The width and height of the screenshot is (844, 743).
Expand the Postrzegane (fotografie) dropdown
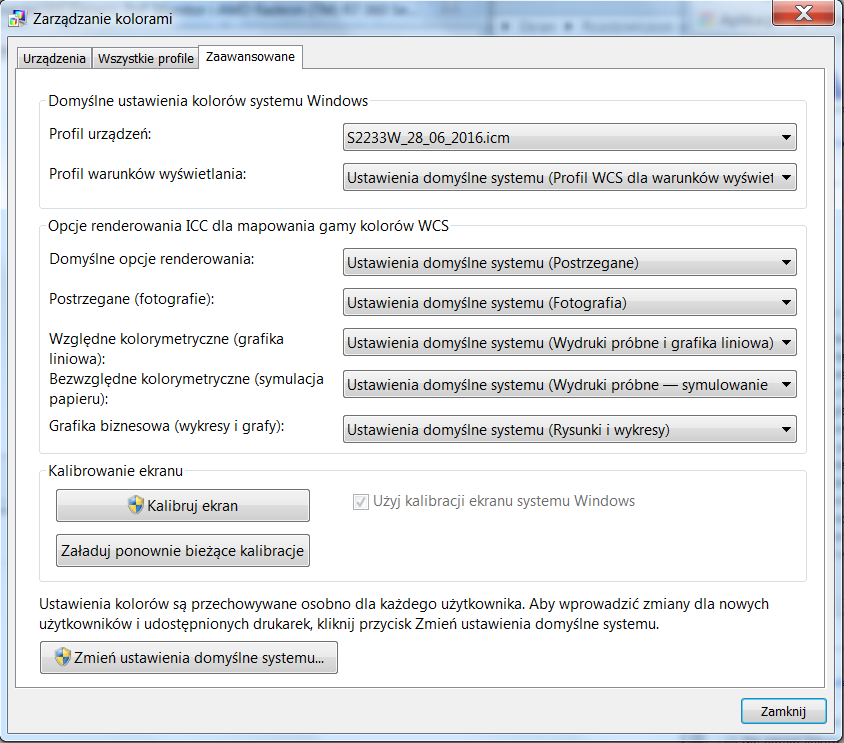(569, 302)
